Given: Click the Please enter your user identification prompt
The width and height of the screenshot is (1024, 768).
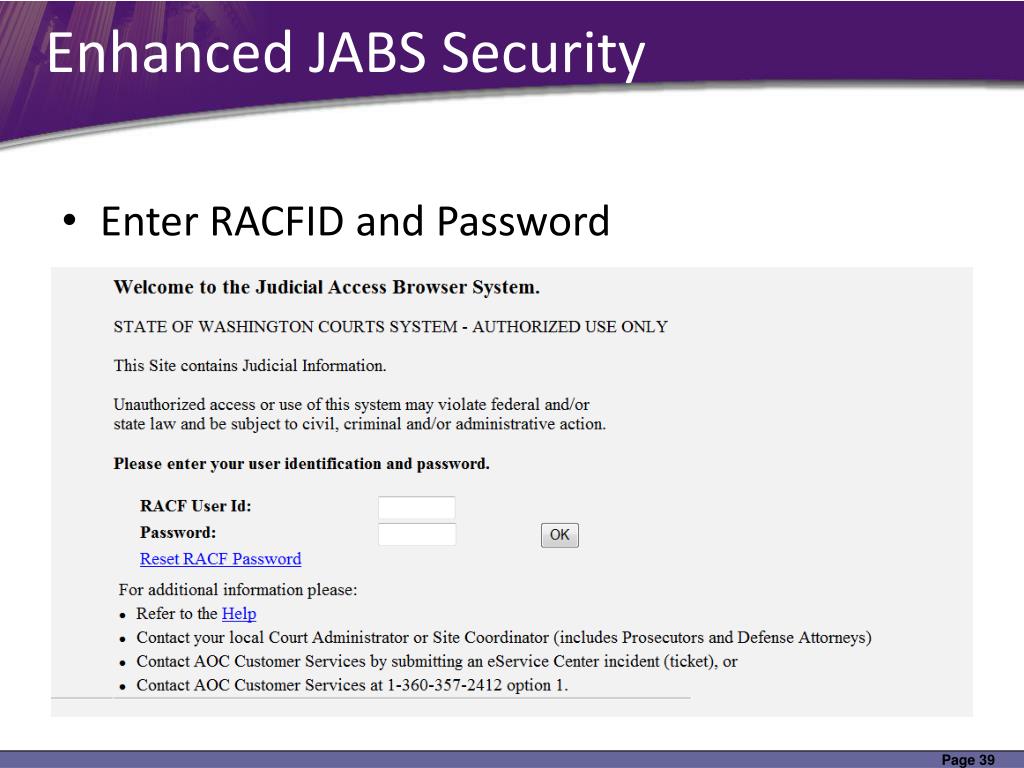Looking at the screenshot, I should click(x=302, y=464).
